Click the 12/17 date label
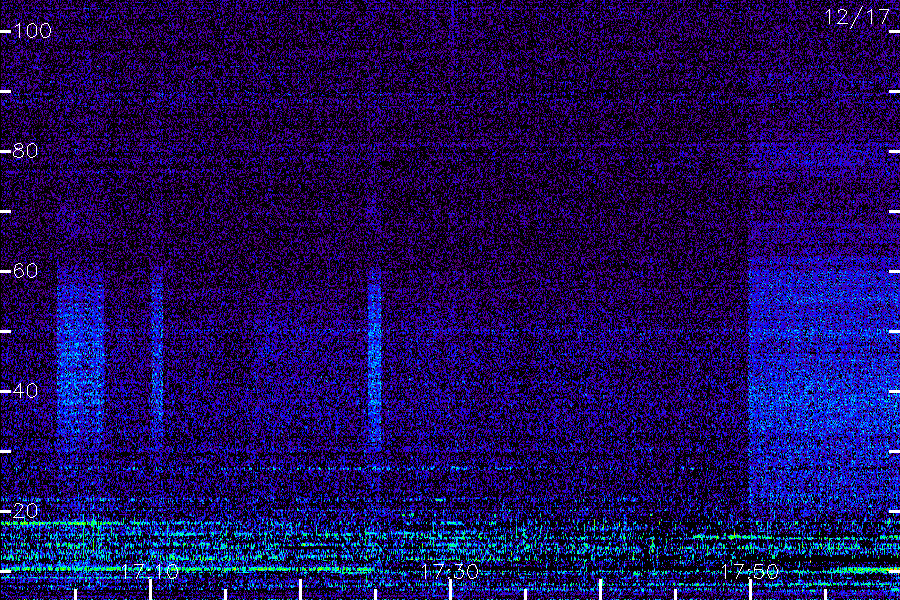The height and width of the screenshot is (600, 900). (x=857, y=17)
